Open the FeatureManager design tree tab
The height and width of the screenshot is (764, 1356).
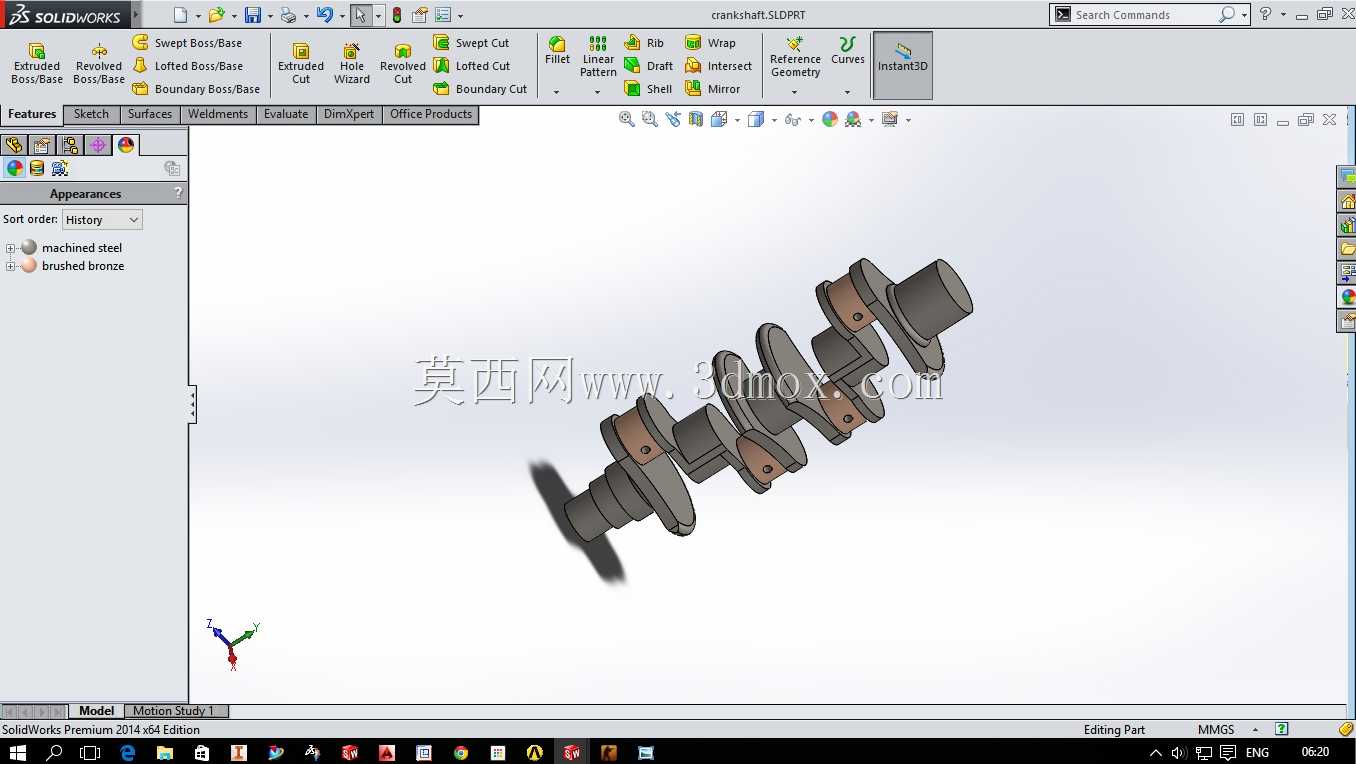tap(14, 145)
